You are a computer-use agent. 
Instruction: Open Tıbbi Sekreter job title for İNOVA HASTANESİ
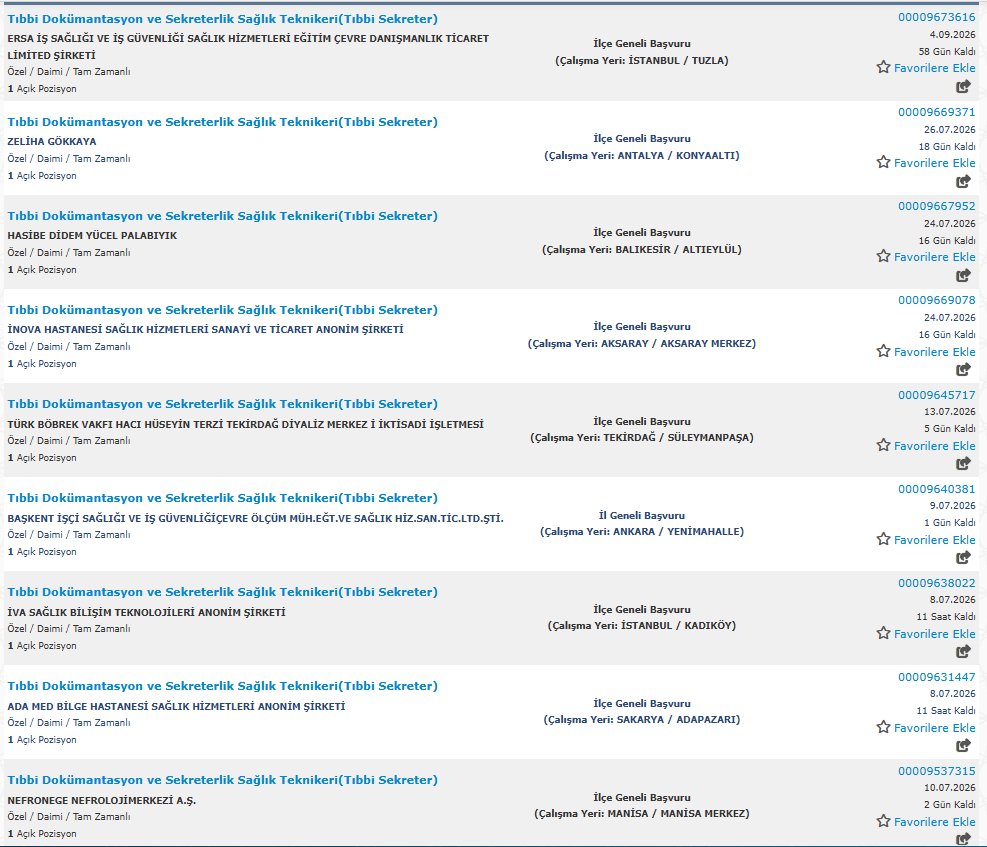(222, 310)
